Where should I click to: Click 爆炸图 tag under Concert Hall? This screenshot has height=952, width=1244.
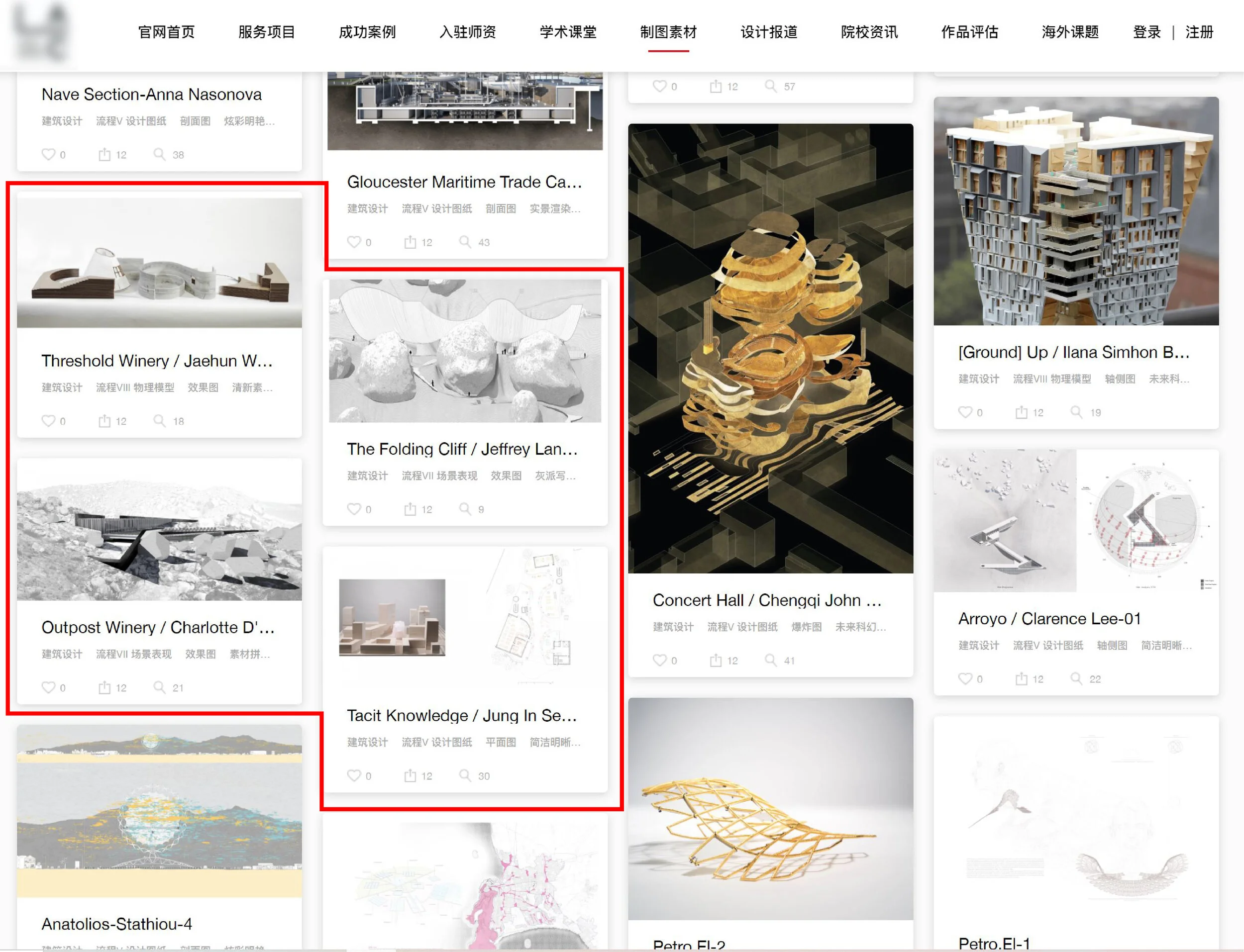(806, 627)
